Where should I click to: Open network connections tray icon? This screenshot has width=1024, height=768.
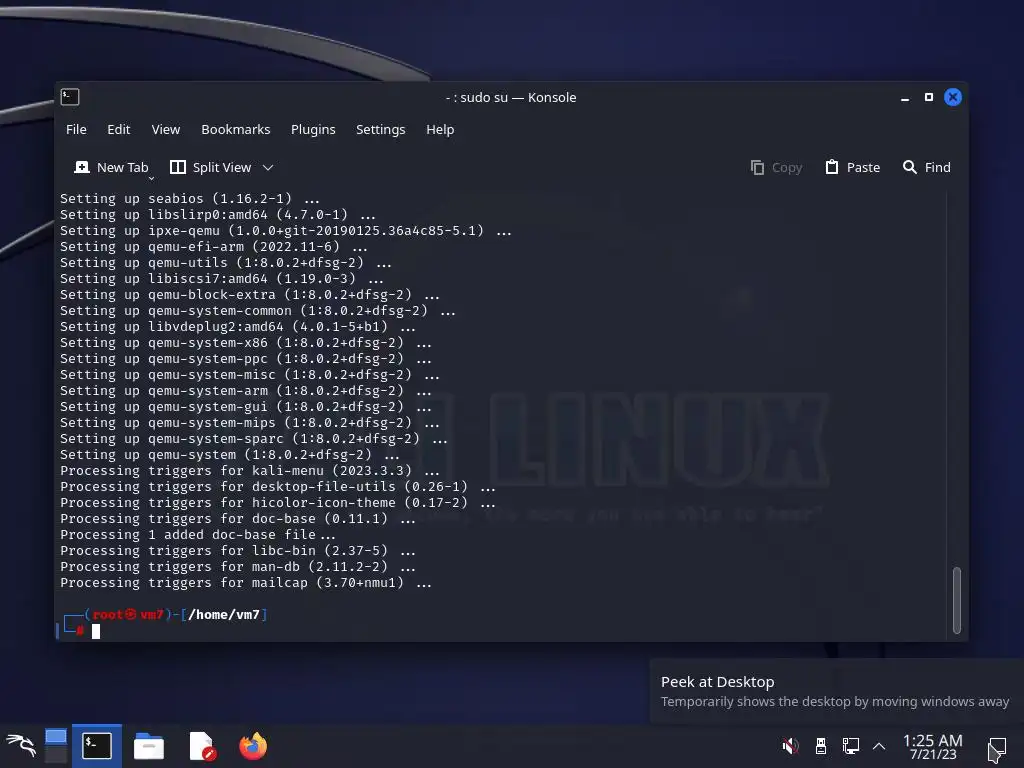click(850, 746)
